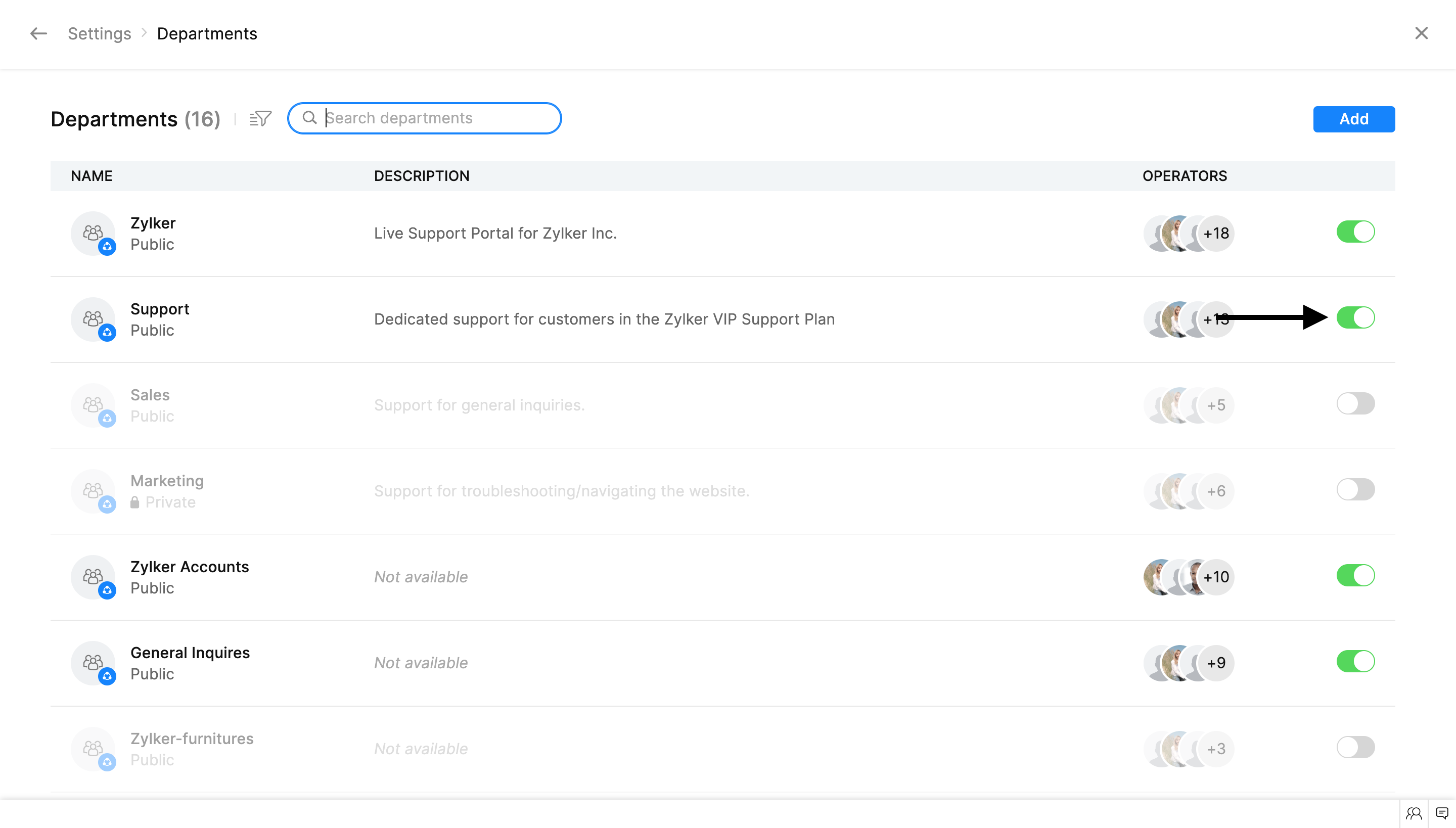Image resolution: width=1456 pixels, height=828 pixels.
Task: Click the Add department button
Action: (x=1353, y=119)
